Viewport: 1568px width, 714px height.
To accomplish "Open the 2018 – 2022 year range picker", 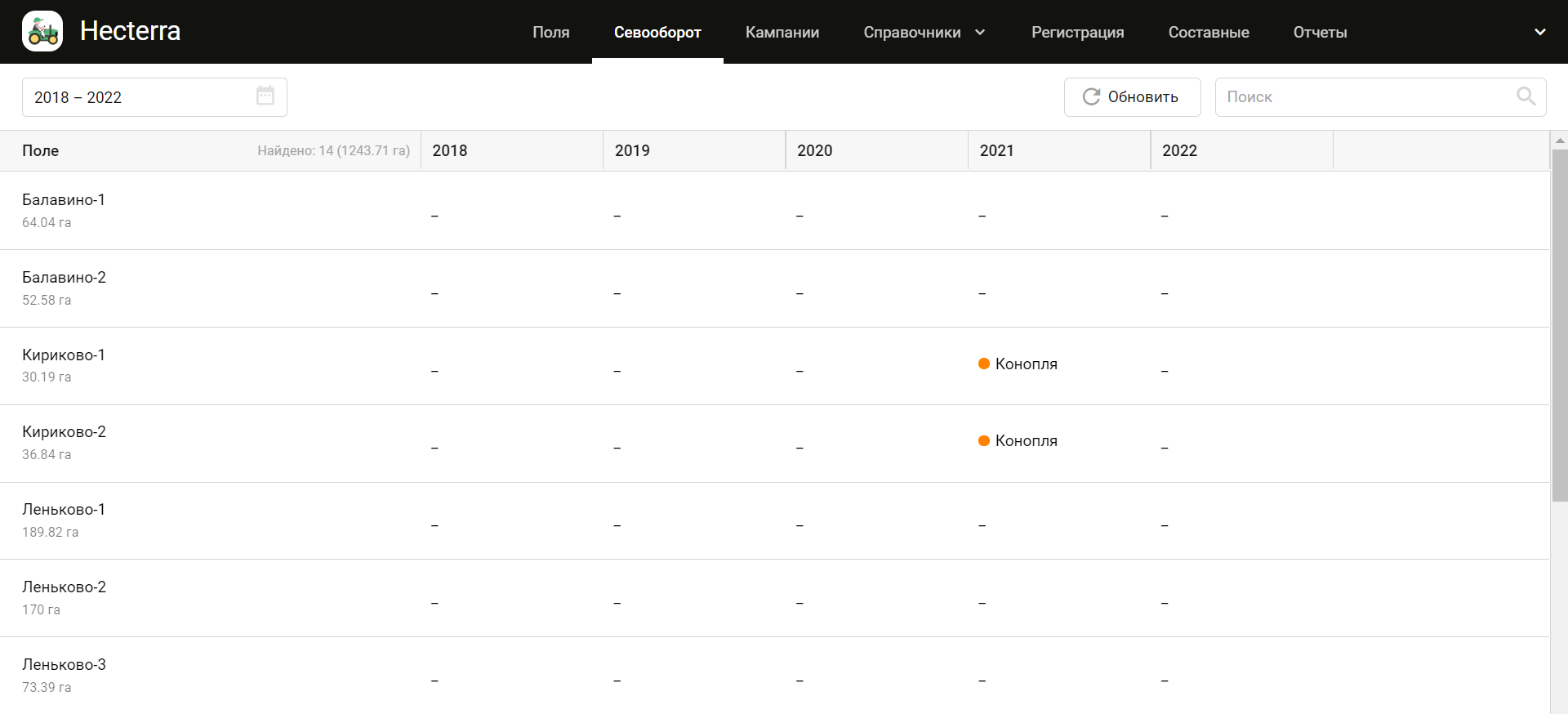I will pos(139,97).
